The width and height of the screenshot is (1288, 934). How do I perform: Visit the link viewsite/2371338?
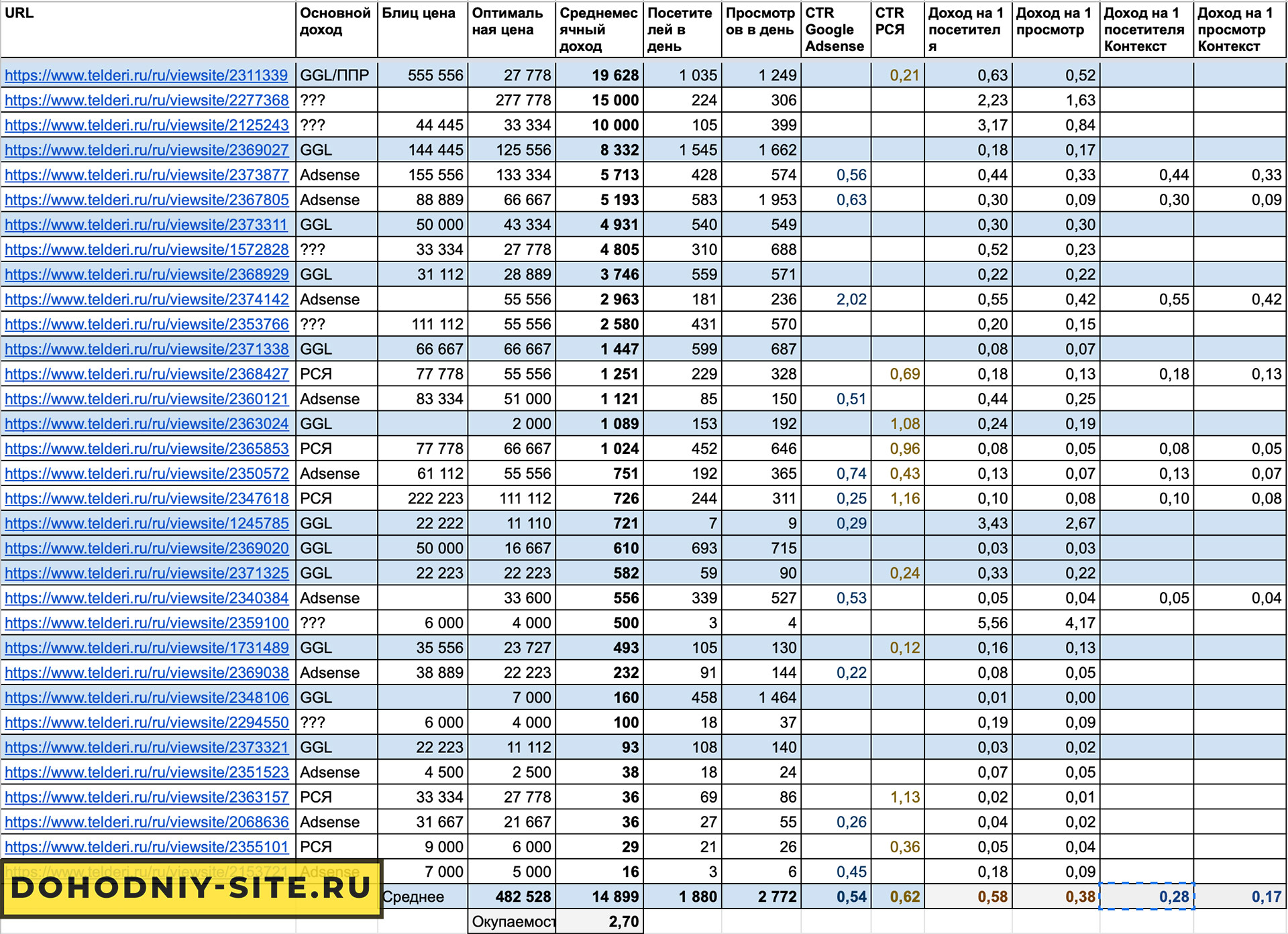(146, 349)
